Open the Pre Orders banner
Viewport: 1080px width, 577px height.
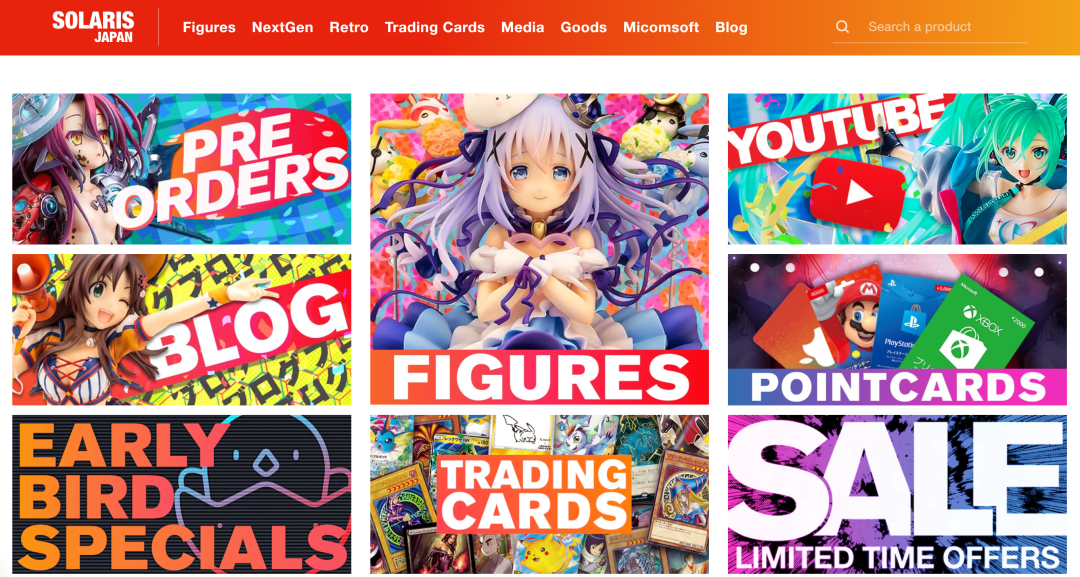tap(182, 169)
